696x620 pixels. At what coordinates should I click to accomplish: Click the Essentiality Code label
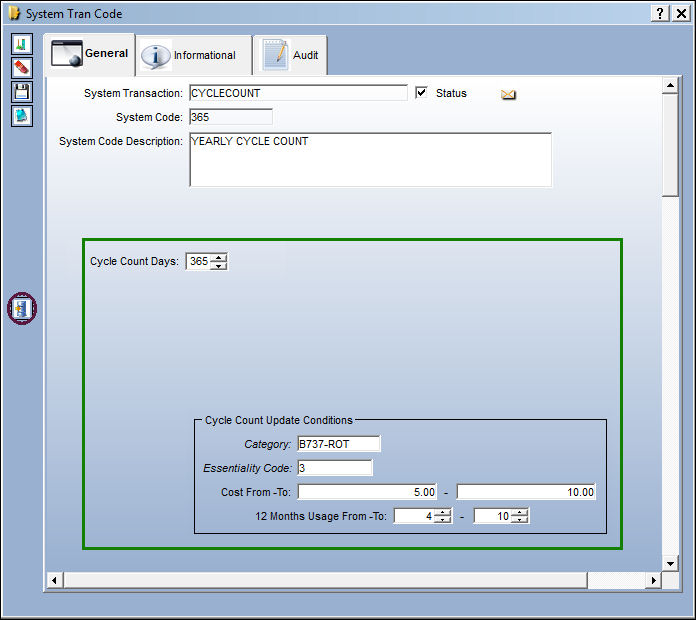247,468
